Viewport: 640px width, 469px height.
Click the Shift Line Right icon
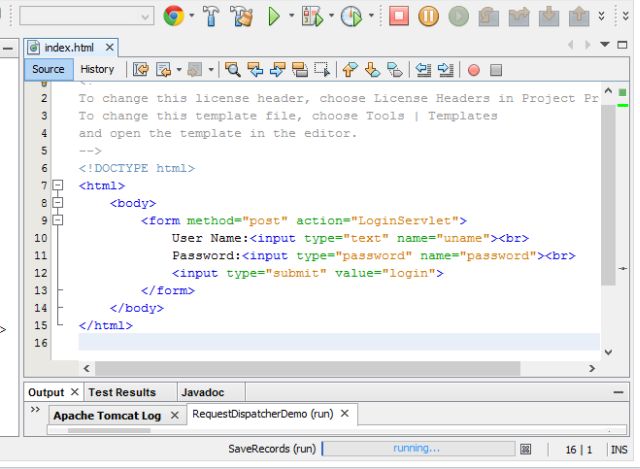[446, 70]
